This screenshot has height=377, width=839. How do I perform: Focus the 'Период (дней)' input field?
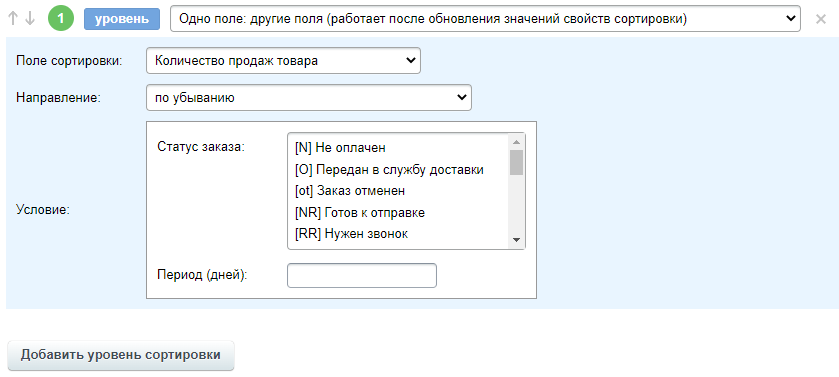362,275
